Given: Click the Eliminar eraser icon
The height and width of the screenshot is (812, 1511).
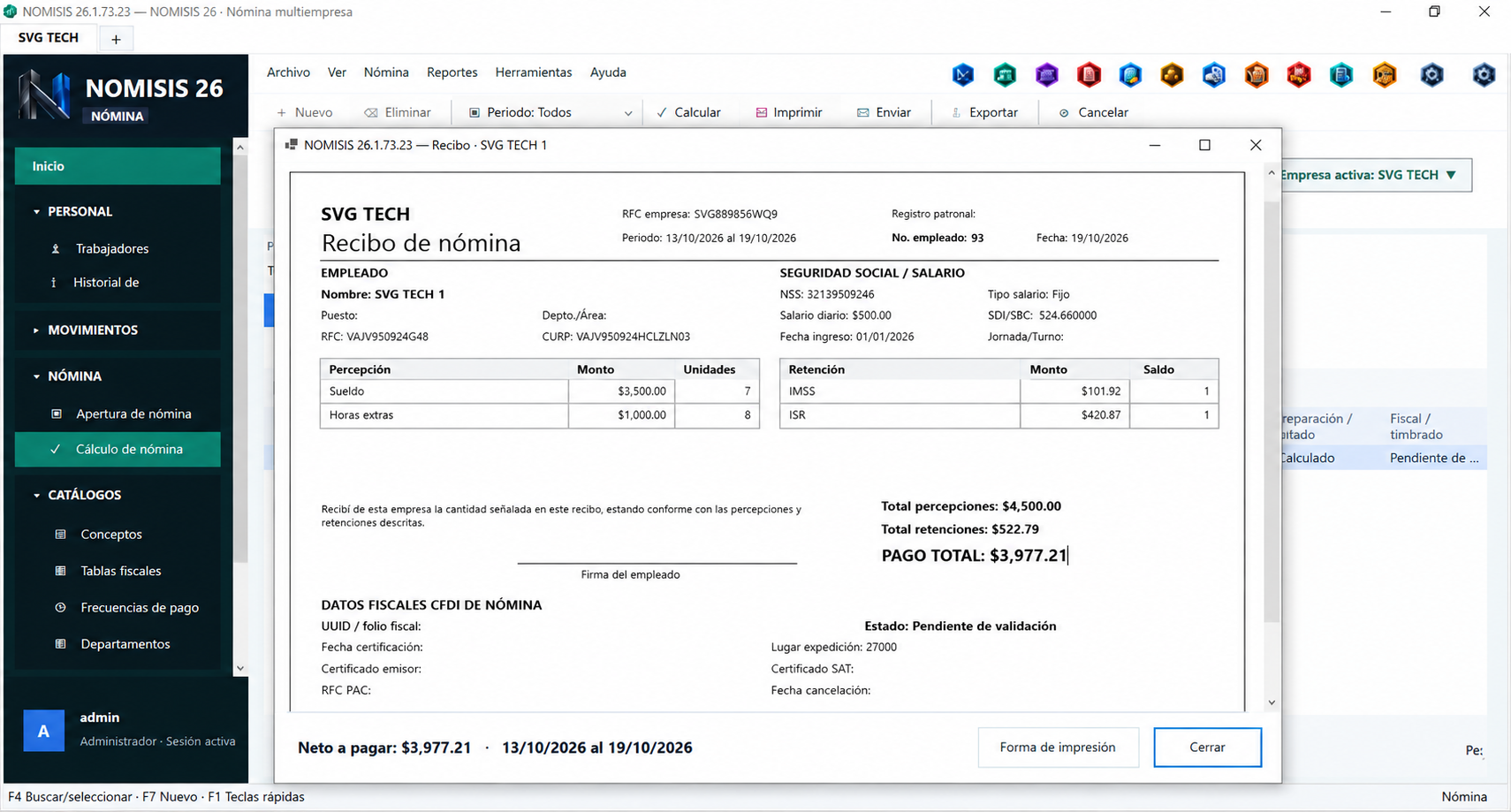Looking at the screenshot, I should [x=371, y=113].
